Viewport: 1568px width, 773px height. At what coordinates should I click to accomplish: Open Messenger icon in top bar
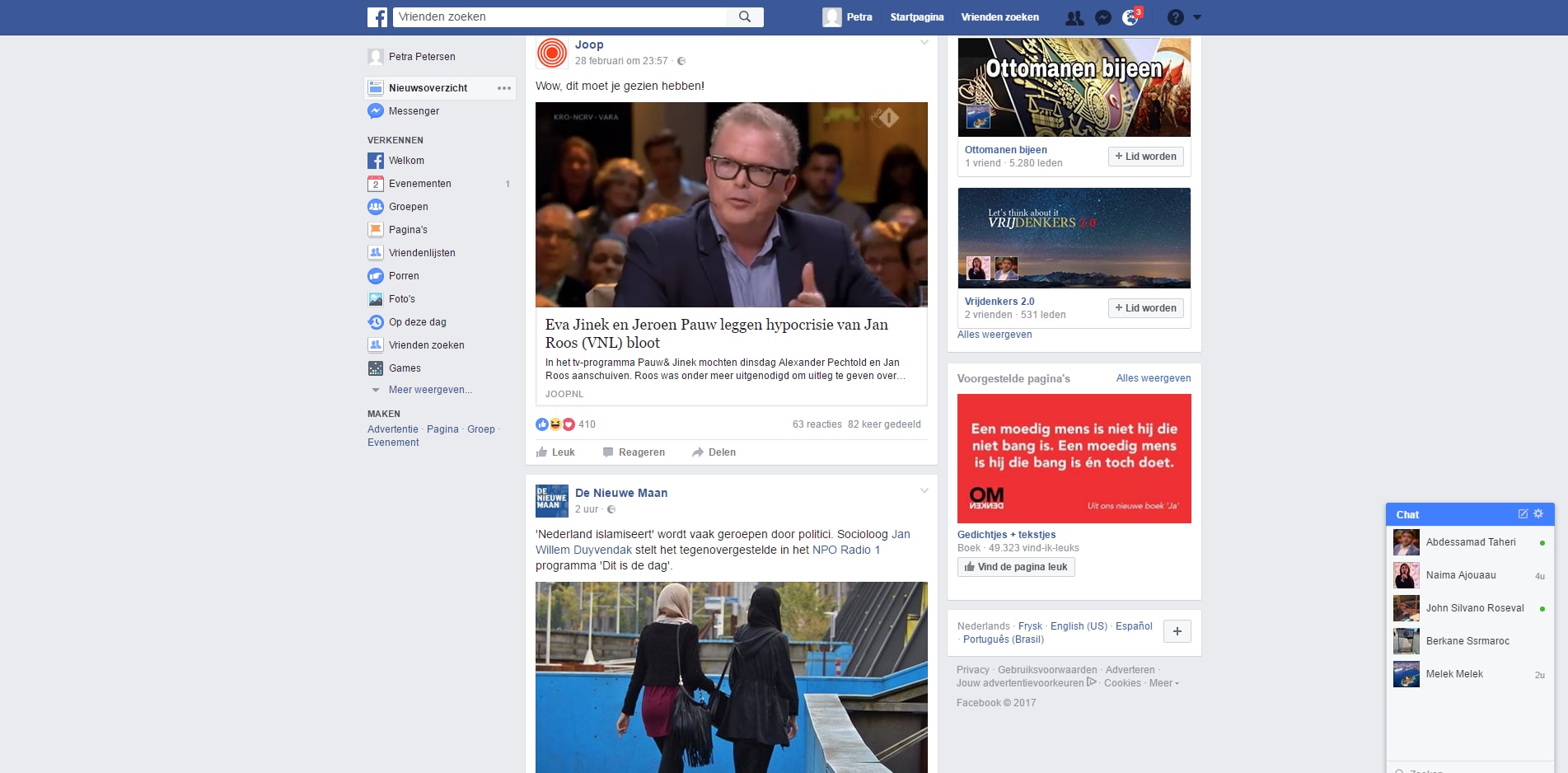[1103, 17]
